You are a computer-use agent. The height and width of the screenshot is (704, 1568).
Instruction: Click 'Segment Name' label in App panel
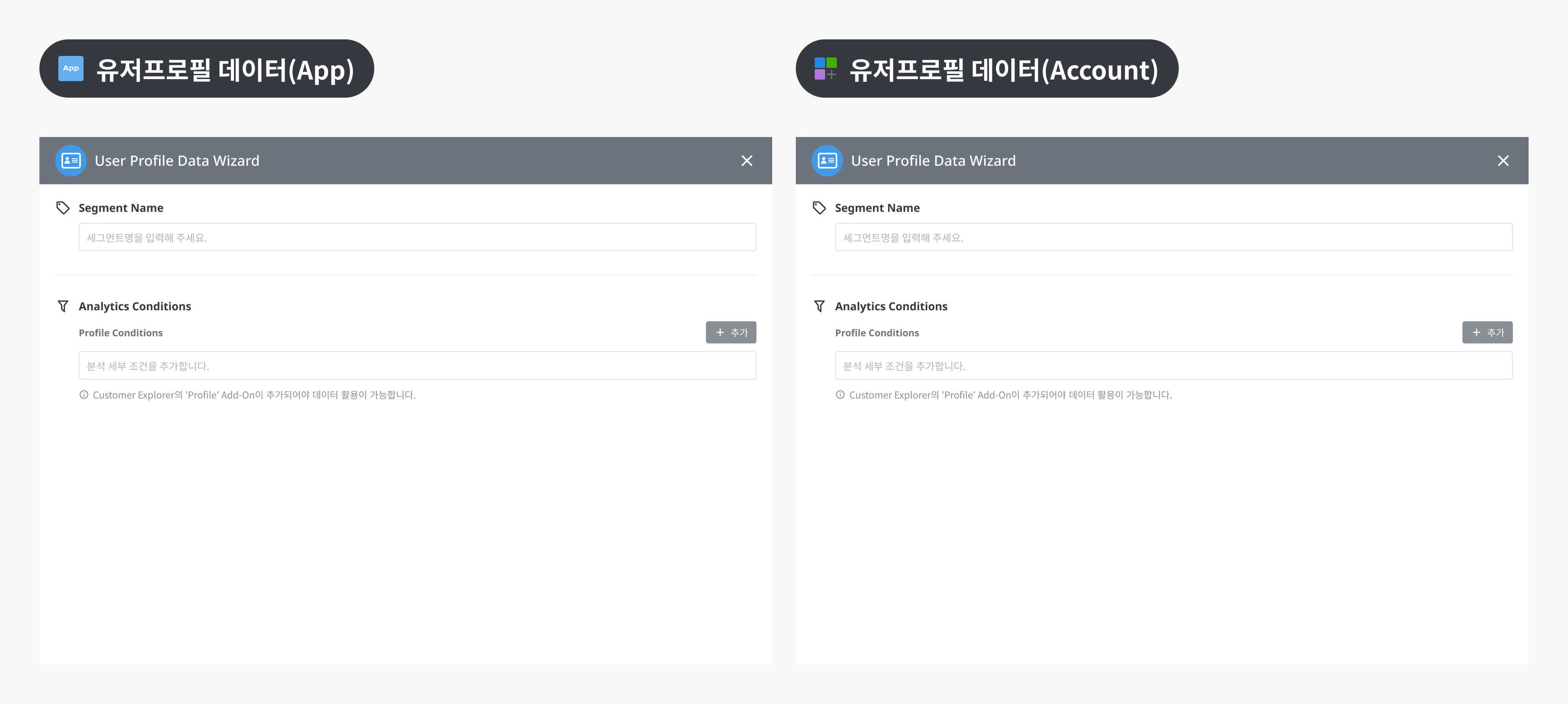click(x=121, y=208)
